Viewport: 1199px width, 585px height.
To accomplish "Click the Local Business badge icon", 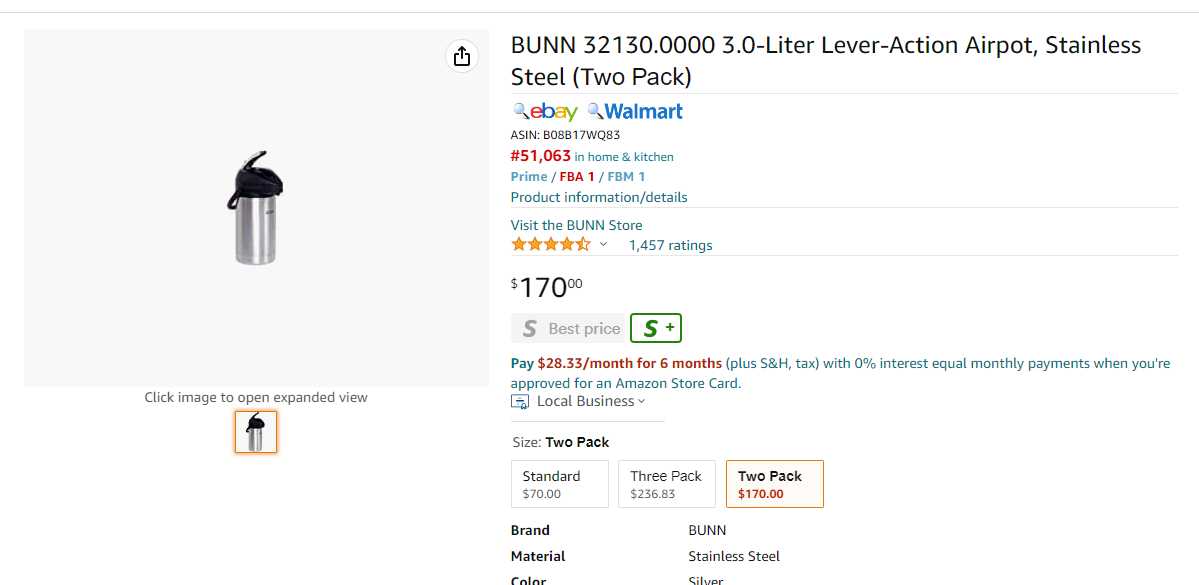I will coord(520,401).
